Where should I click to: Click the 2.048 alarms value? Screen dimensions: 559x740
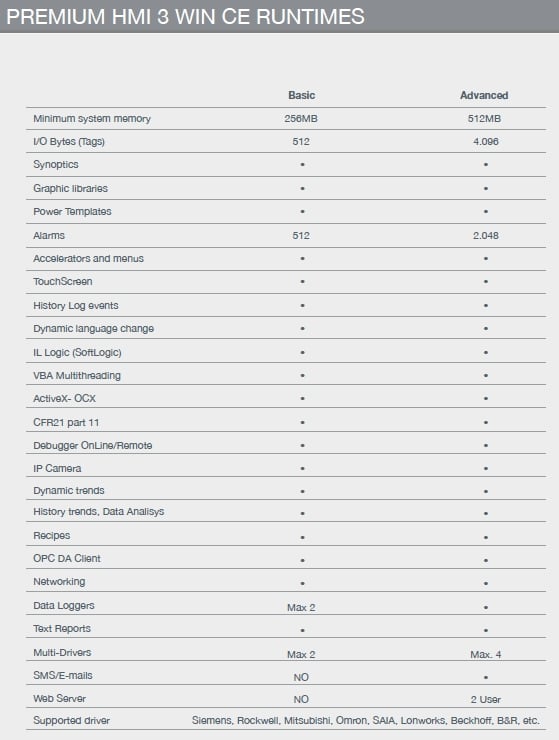[x=486, y=235]
